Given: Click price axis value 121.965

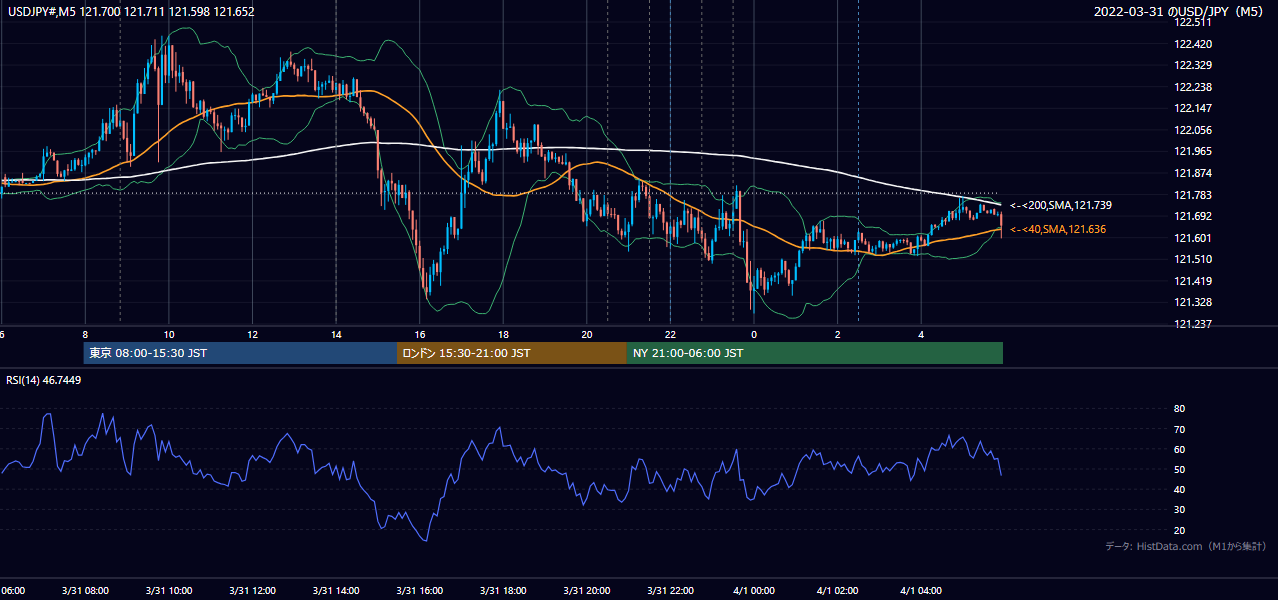Looking at the screenshot, I should pos(1194,152).
